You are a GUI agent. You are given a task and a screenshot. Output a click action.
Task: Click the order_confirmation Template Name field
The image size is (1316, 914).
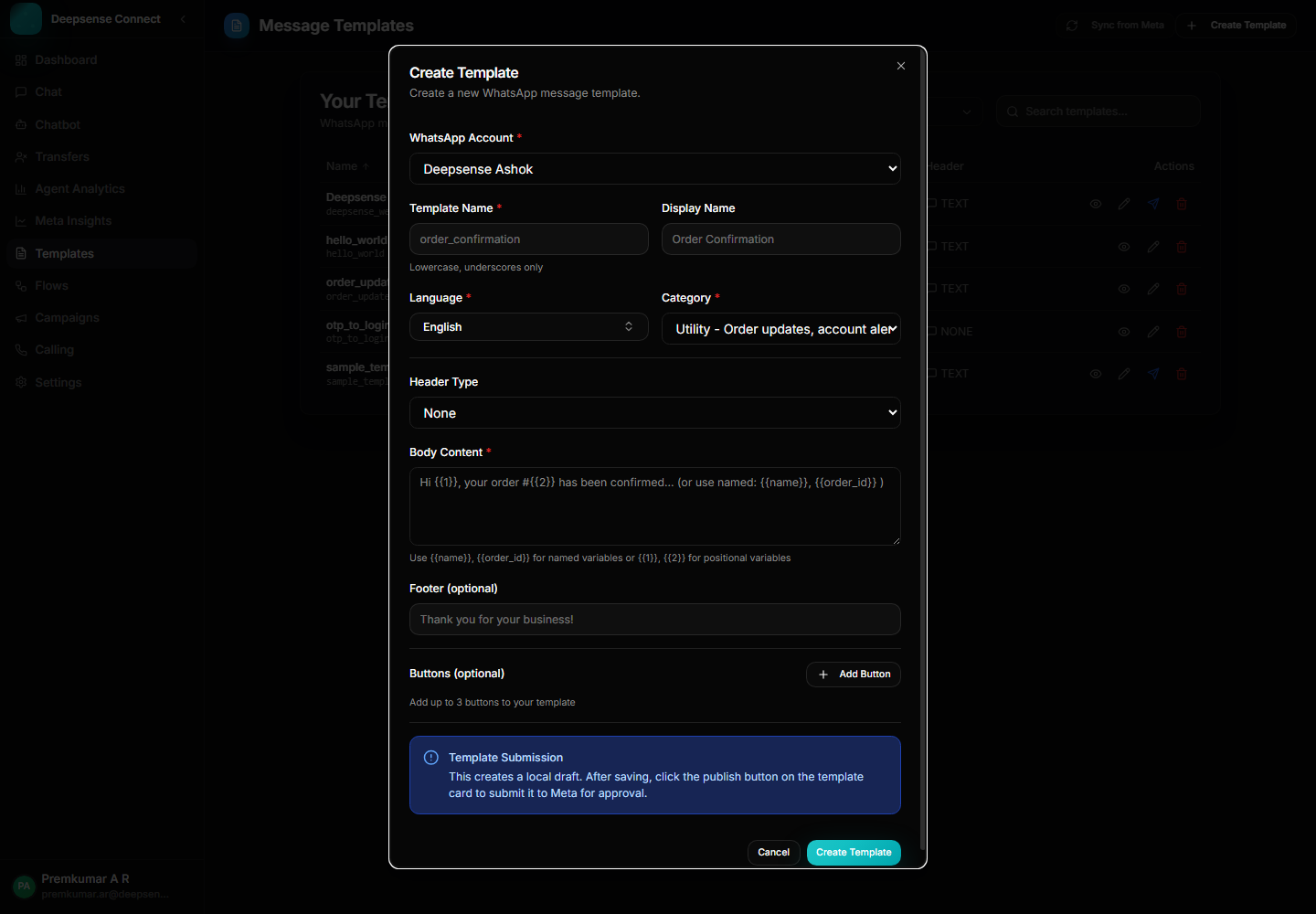tap(528, 239)
